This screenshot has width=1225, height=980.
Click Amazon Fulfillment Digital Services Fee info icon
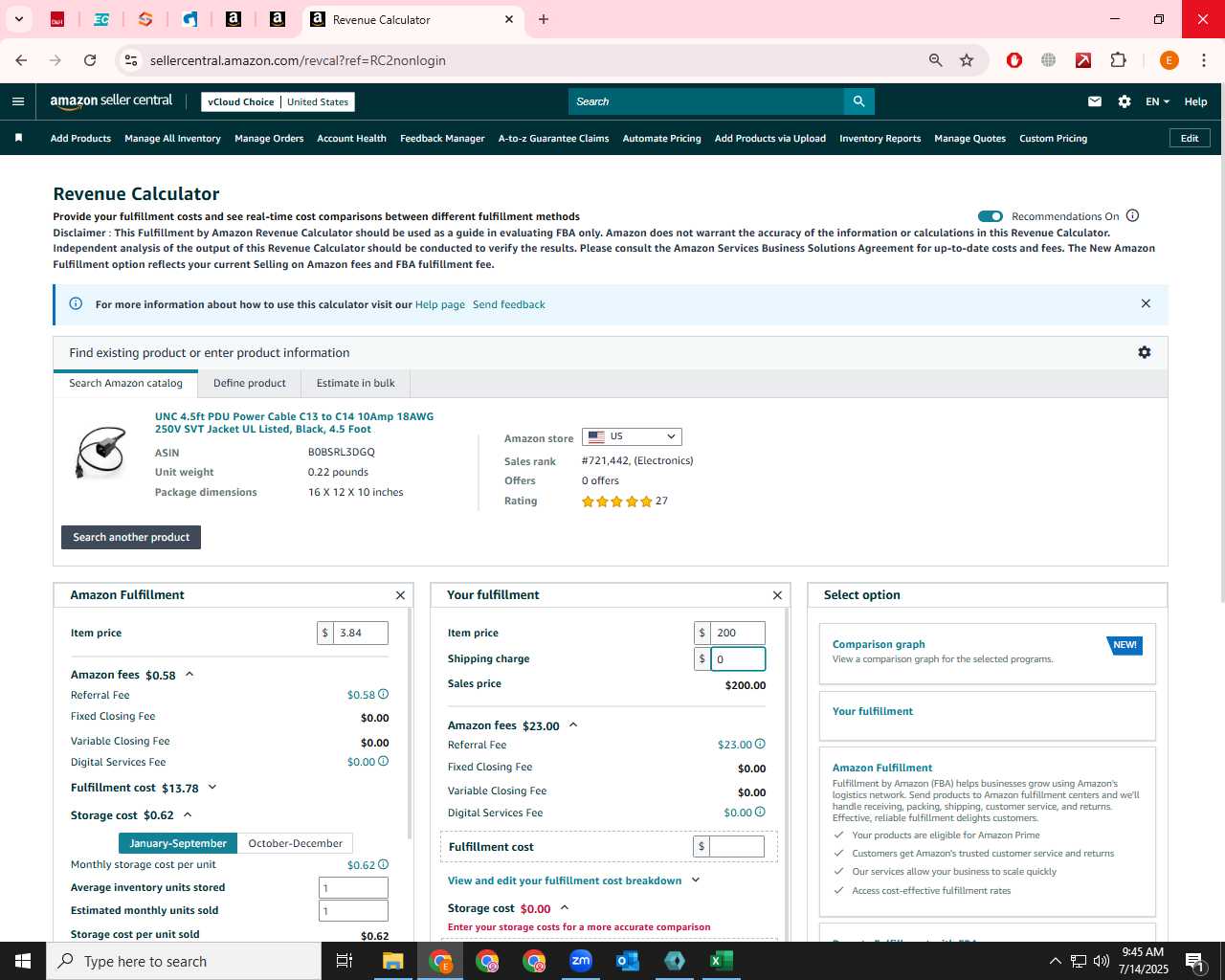(384, 762)
